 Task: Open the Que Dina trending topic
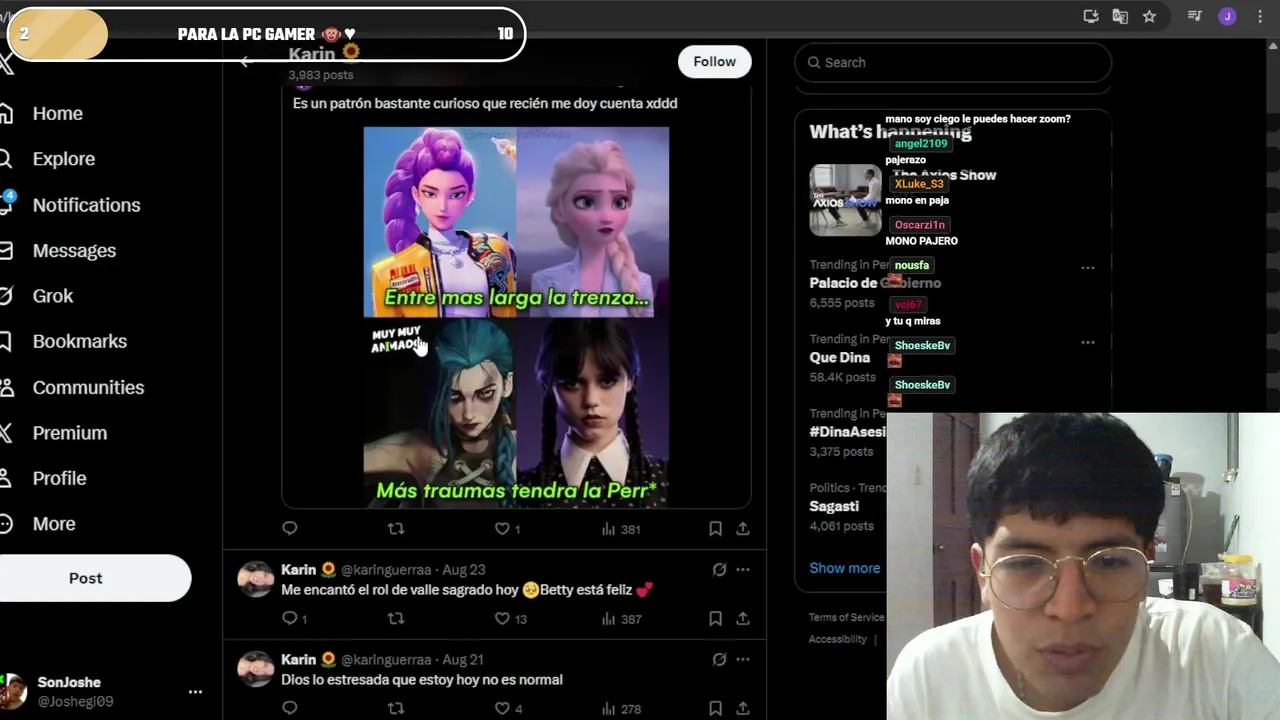point(839,358)
